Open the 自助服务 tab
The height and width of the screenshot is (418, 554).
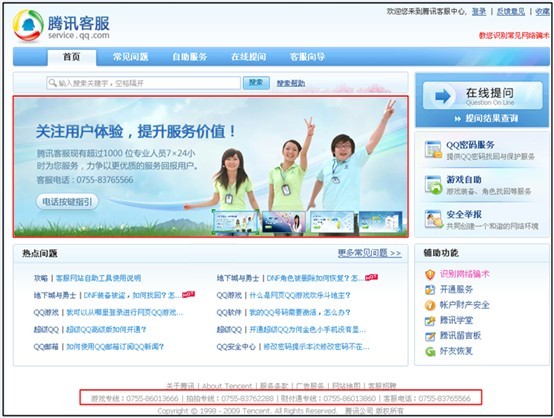click(x=189, y=57)
